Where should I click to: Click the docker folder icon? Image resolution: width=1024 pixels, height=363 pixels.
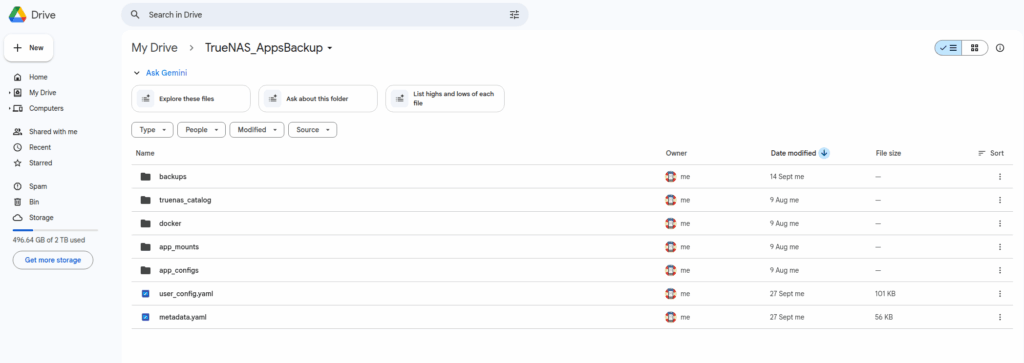(146, 223)
